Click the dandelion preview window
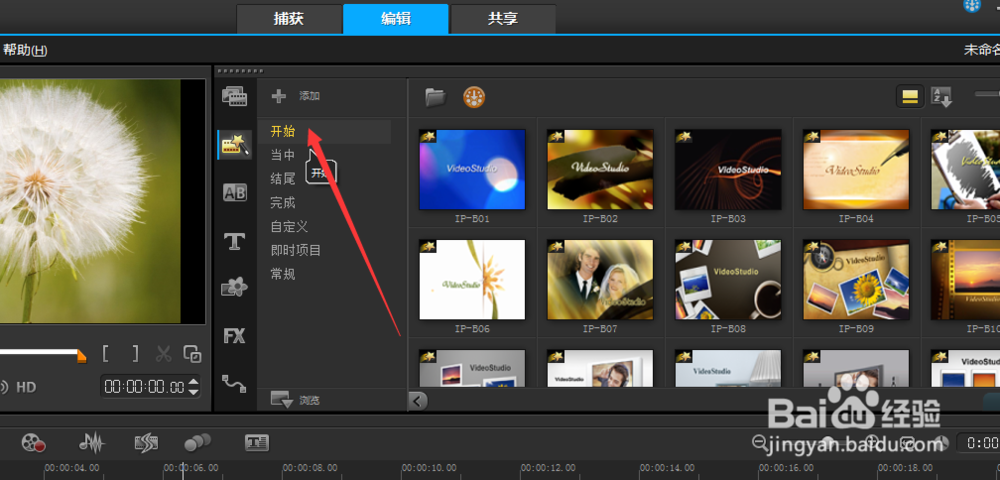Image resolution: width=1000 pixels, height=480 pixels. tap(102, 201)
